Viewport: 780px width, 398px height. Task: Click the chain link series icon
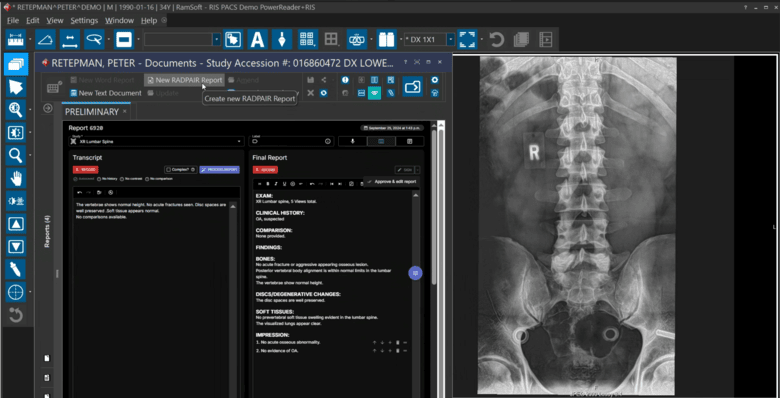click(x=357, y=39)
